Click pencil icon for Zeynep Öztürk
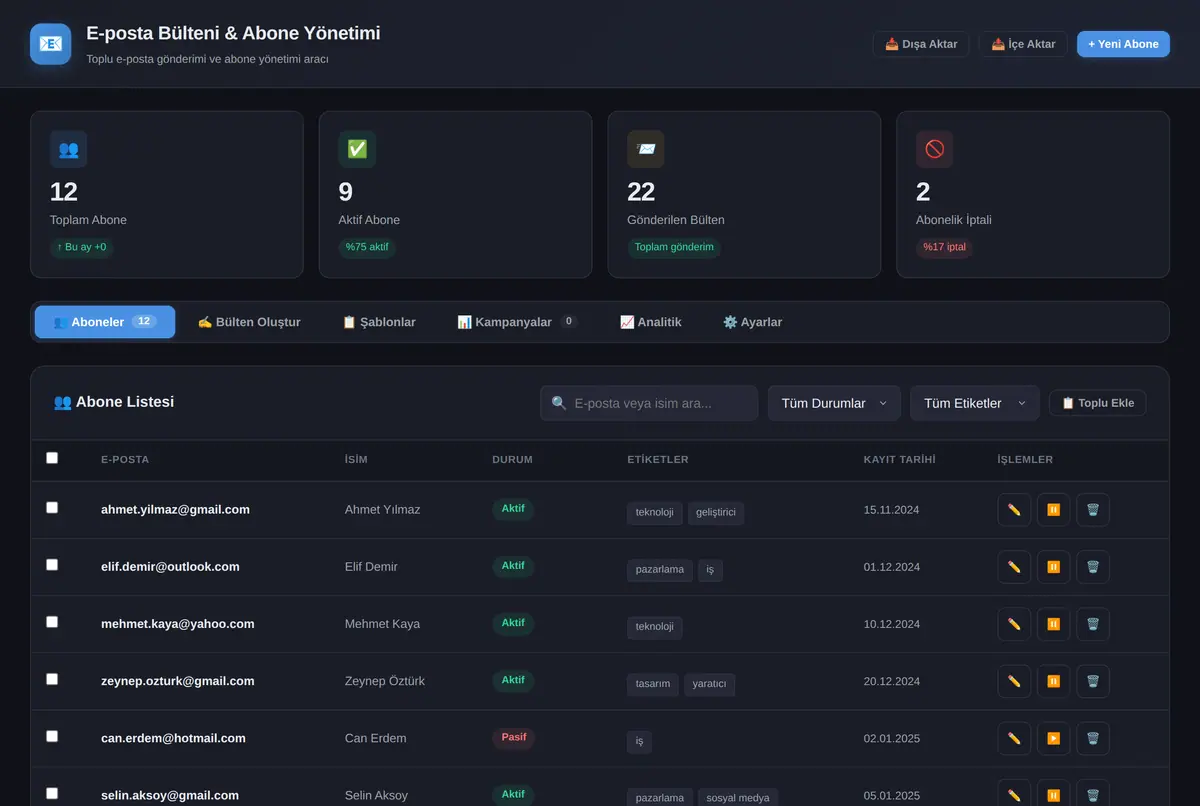Image resolution: width=1200 pixels, height=806 pixels. [1014, 681]
